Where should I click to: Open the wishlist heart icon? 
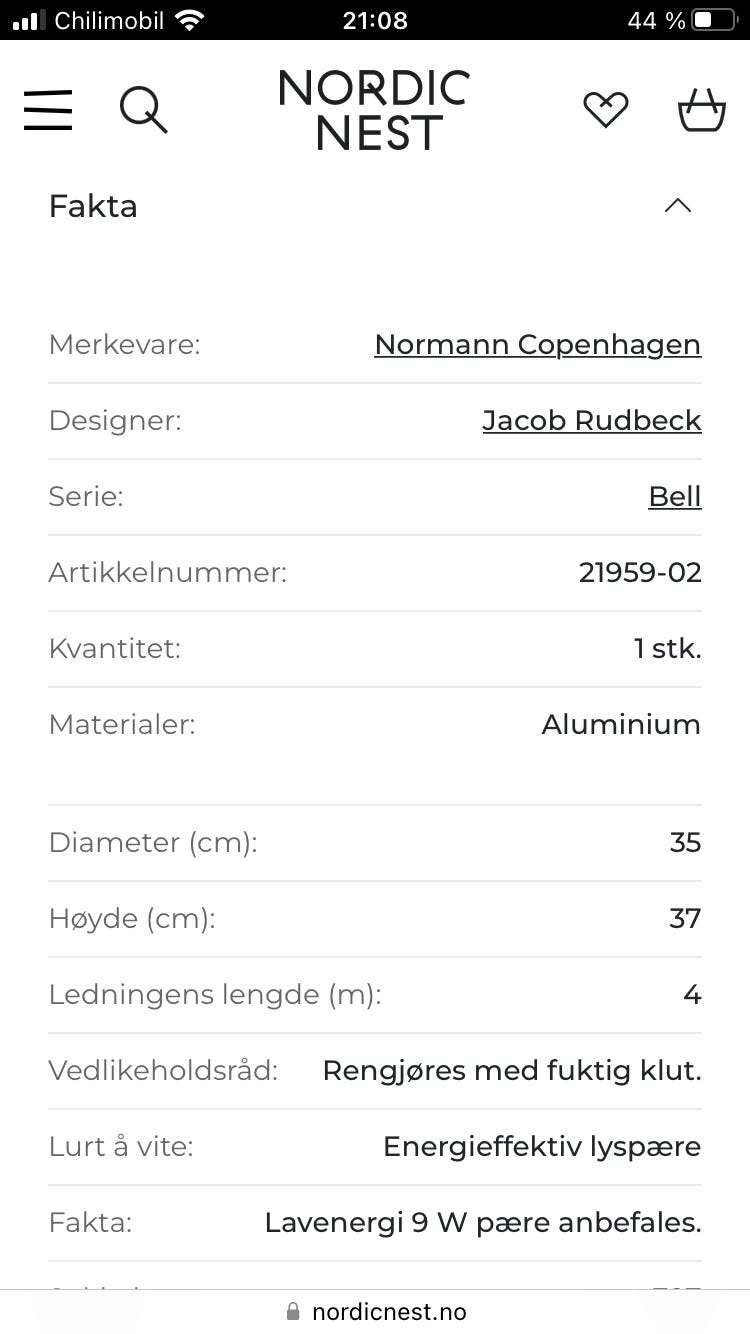pos(606,109)
